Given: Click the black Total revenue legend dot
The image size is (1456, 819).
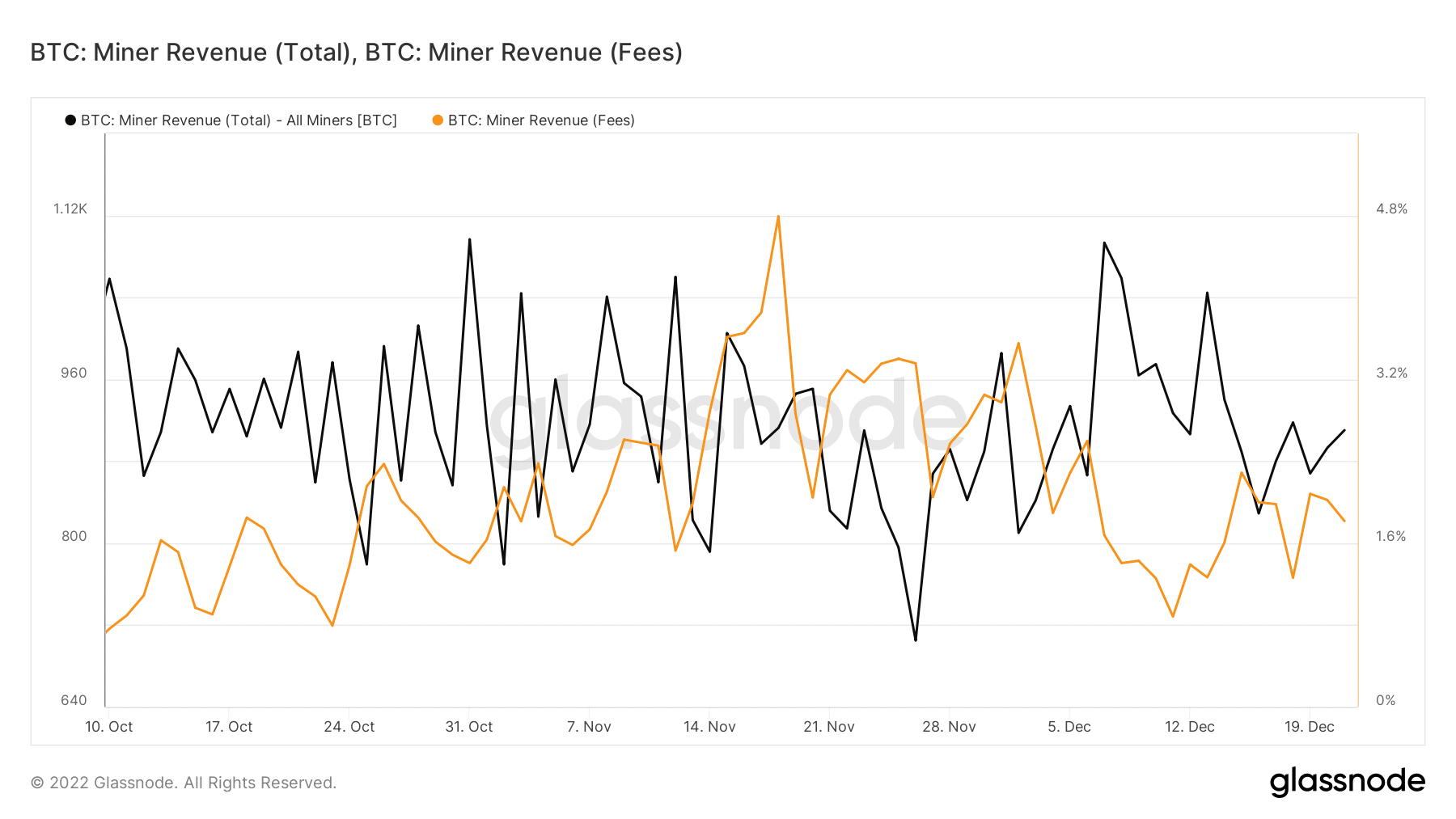Looking at the screenshot, I should pyautogui.click(x=70, y=120).
